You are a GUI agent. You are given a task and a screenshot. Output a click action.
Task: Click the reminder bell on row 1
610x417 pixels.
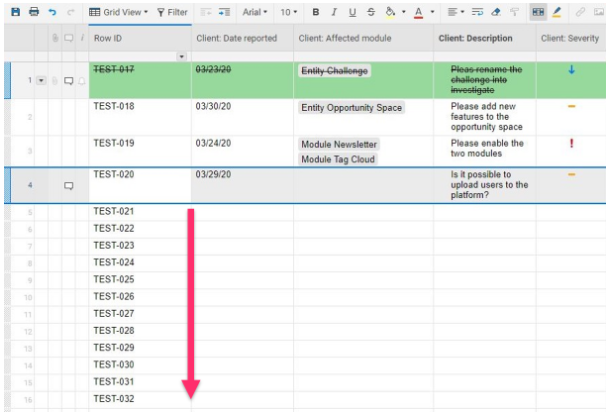point(82,81)
